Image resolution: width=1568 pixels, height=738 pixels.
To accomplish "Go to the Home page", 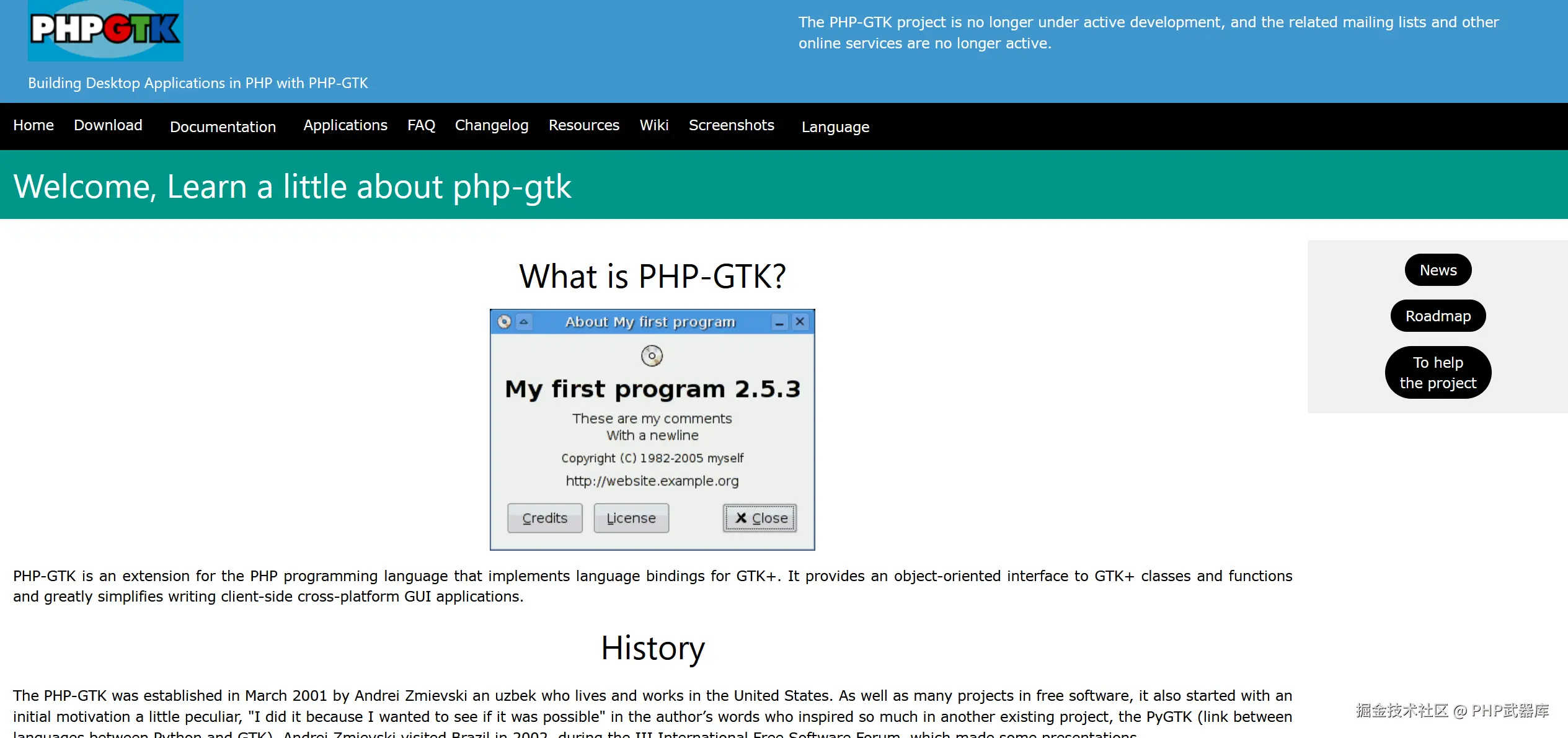I will click(x=33, y=125).
